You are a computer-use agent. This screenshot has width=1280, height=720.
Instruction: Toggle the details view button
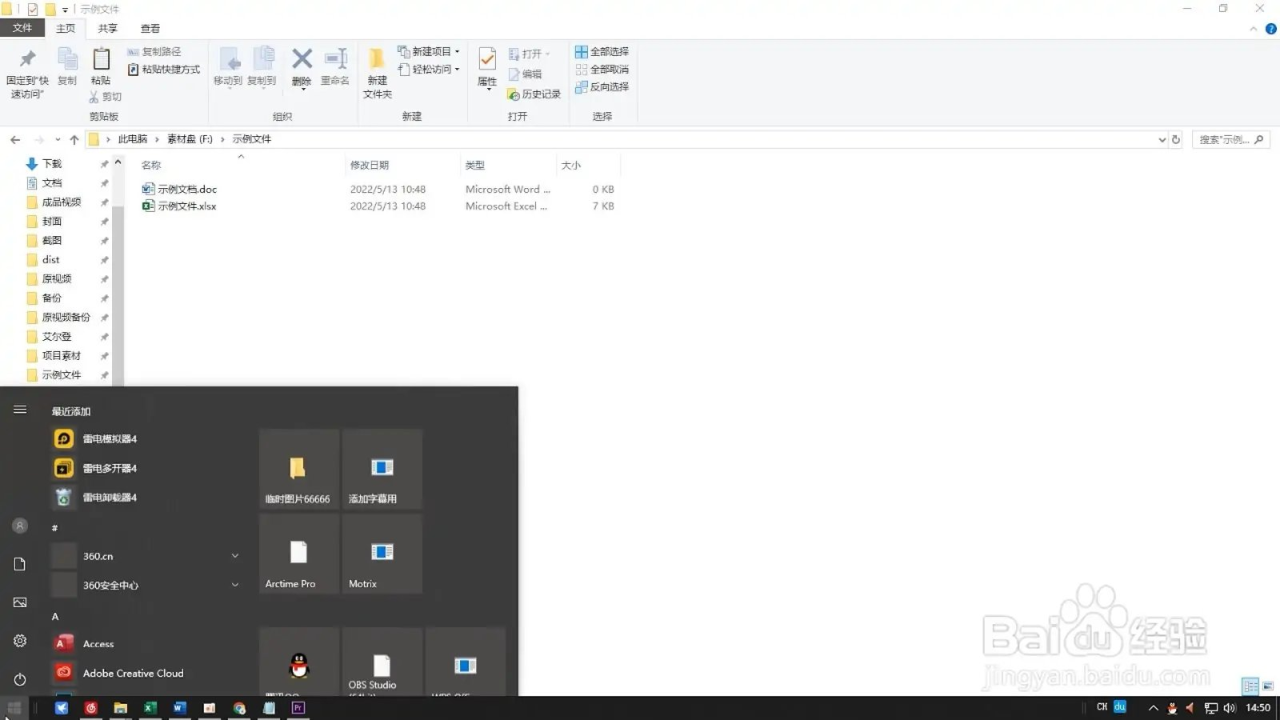1249,686
